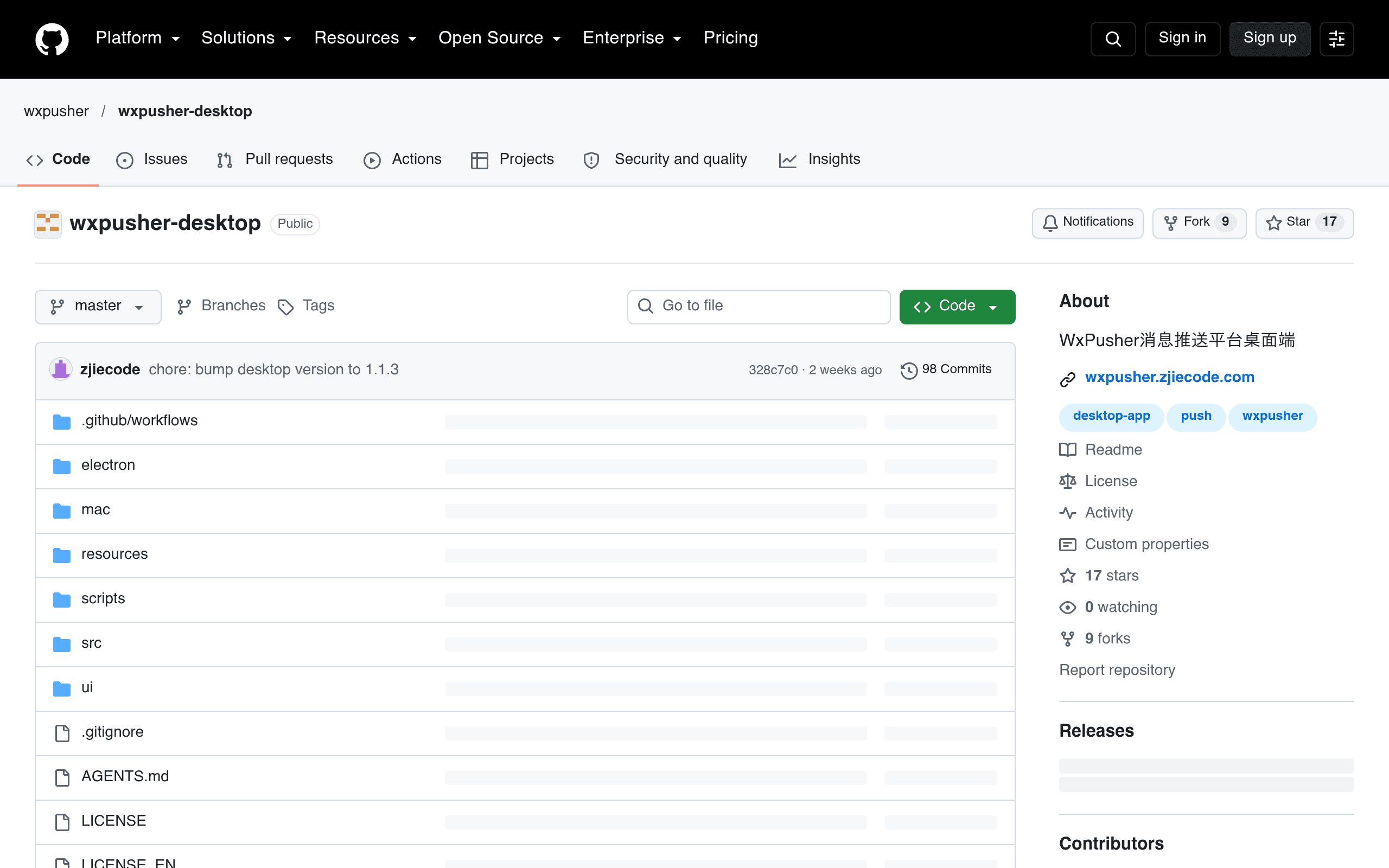The image size is (1389, 868).
Task: Focus the Go to file field
Action: (759, 307)
